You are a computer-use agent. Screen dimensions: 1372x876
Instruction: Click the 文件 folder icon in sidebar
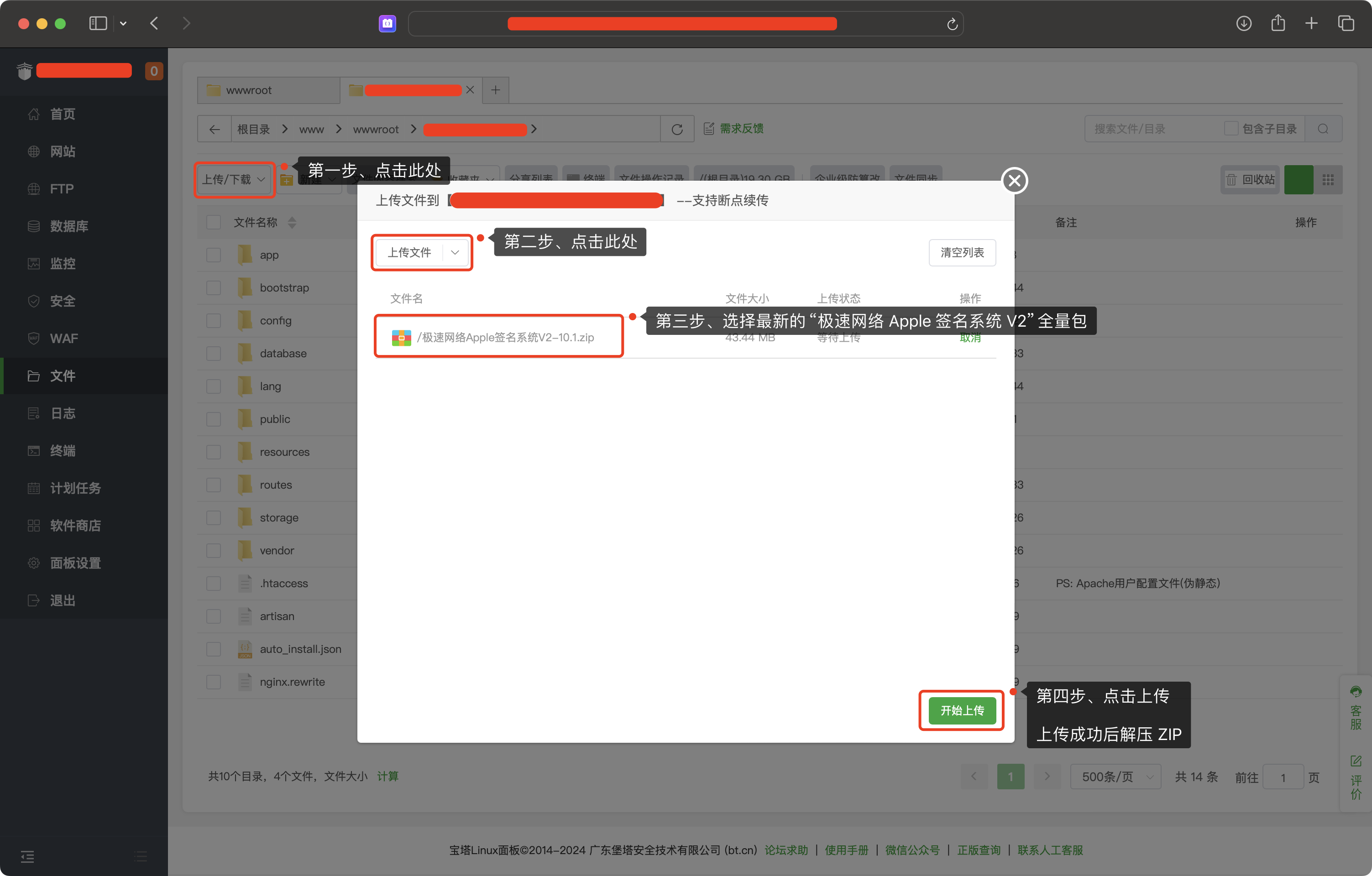pos(34,376)
